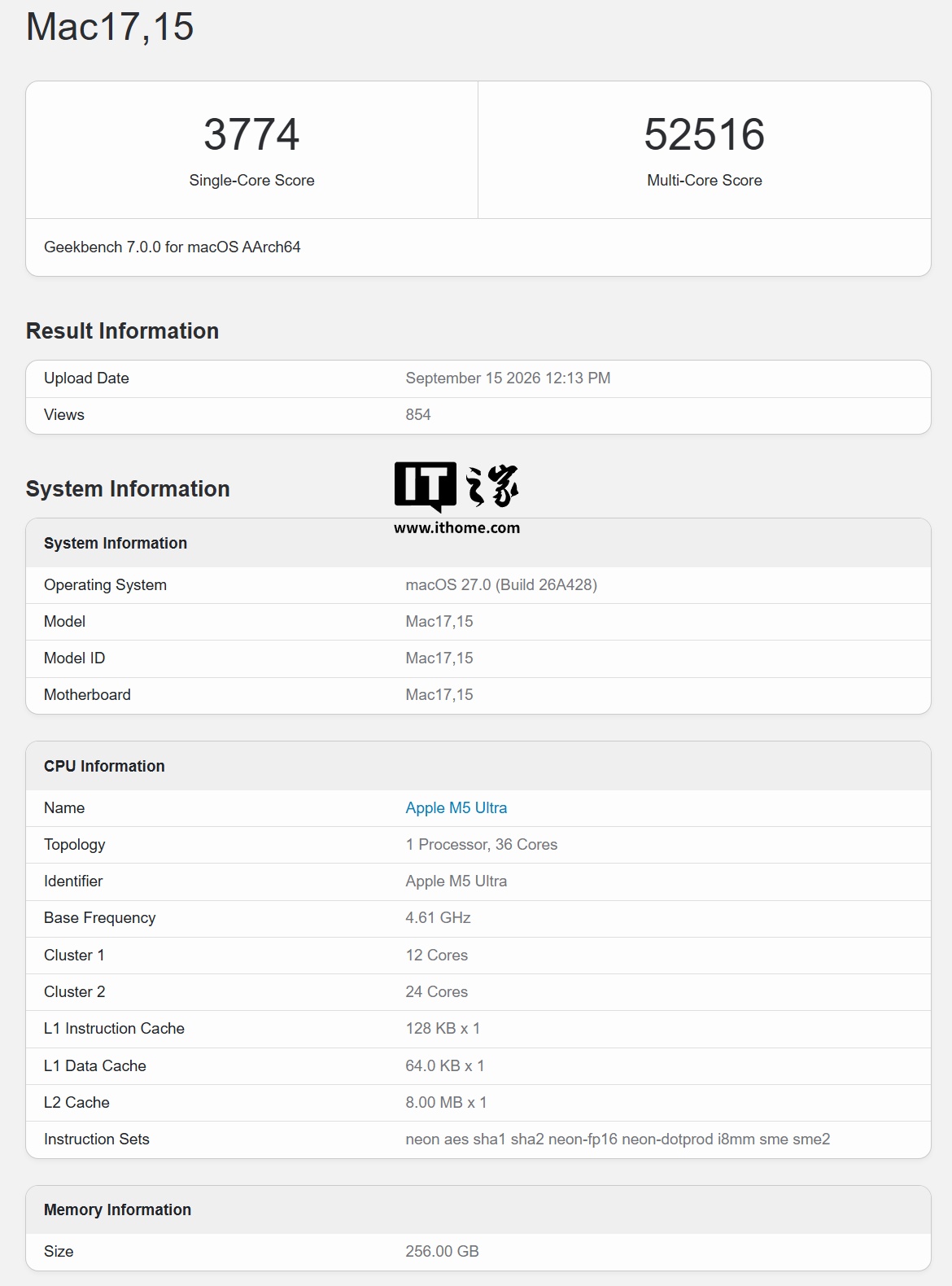Select the neon aes sha1 instruction sets value
The width and height of the screenshot is (952, 1286).
click(x=618, y=1139)
